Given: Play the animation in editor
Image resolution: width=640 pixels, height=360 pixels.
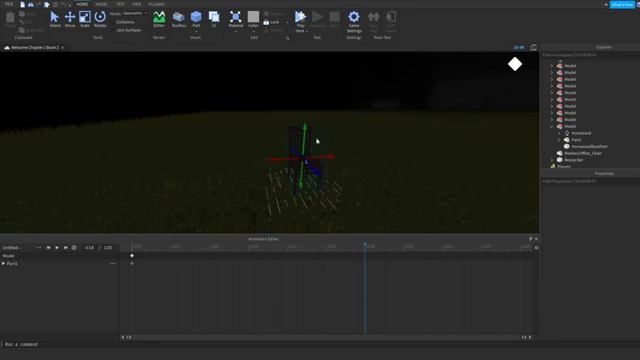Looking at the screenshot, I should (57, 247).
